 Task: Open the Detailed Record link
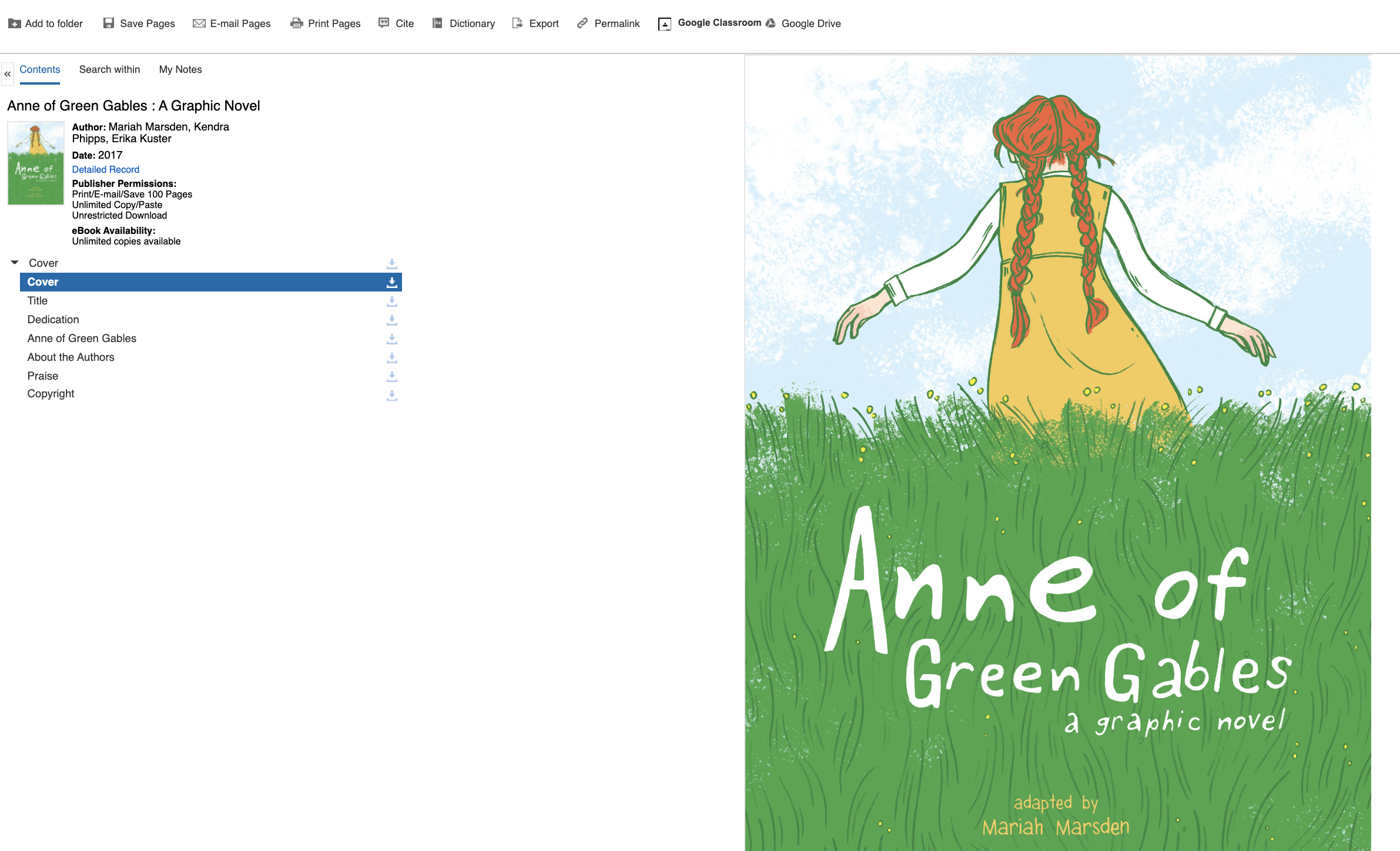click(106, 169)
